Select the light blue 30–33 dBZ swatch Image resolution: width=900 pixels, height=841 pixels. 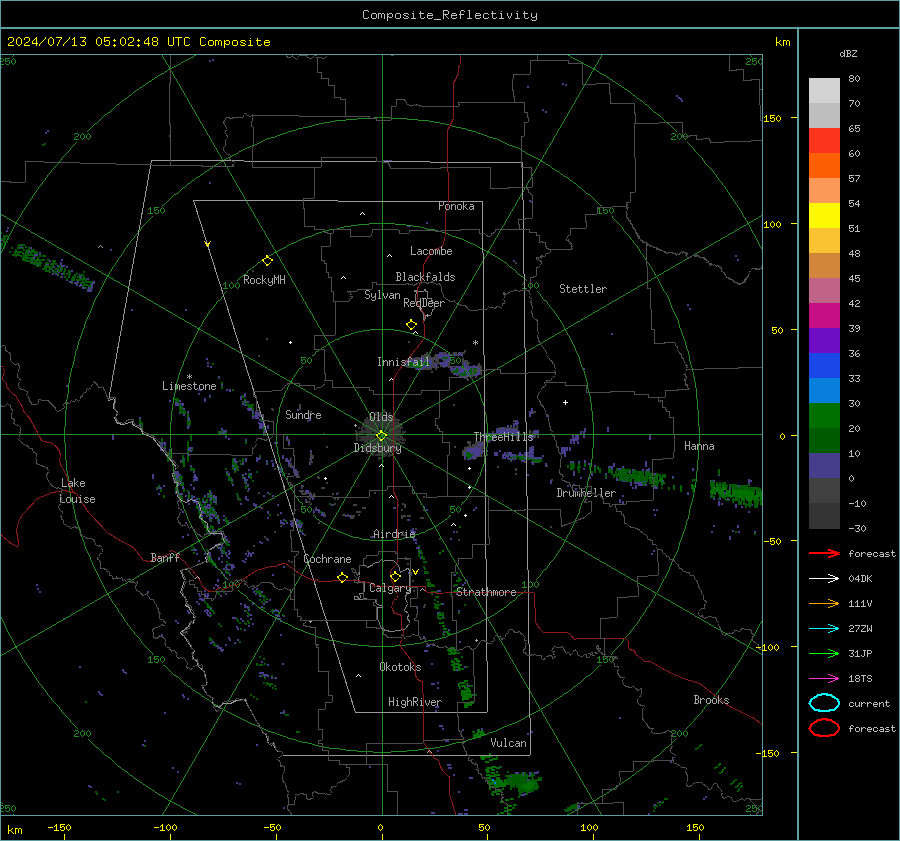(x=824, y=390)
